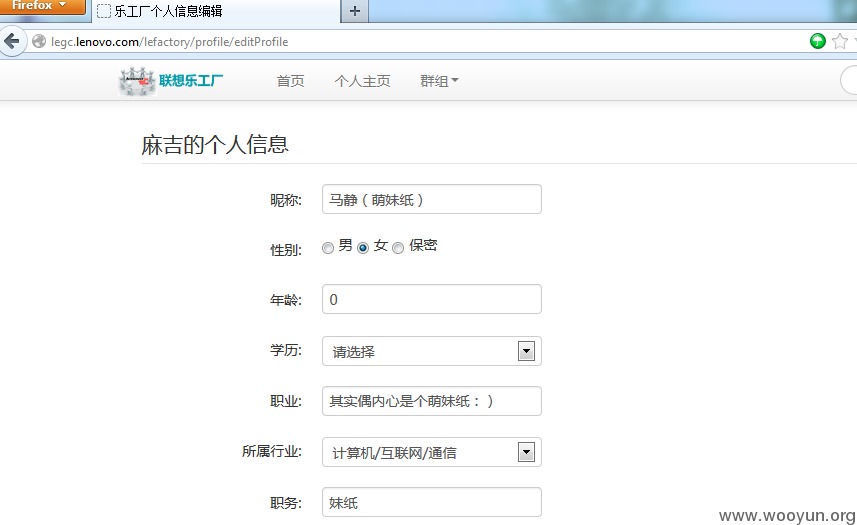Screen dimensions: 857x525
Task: Open the 所属行业 dropdown list
Action: tap(432, 452)
